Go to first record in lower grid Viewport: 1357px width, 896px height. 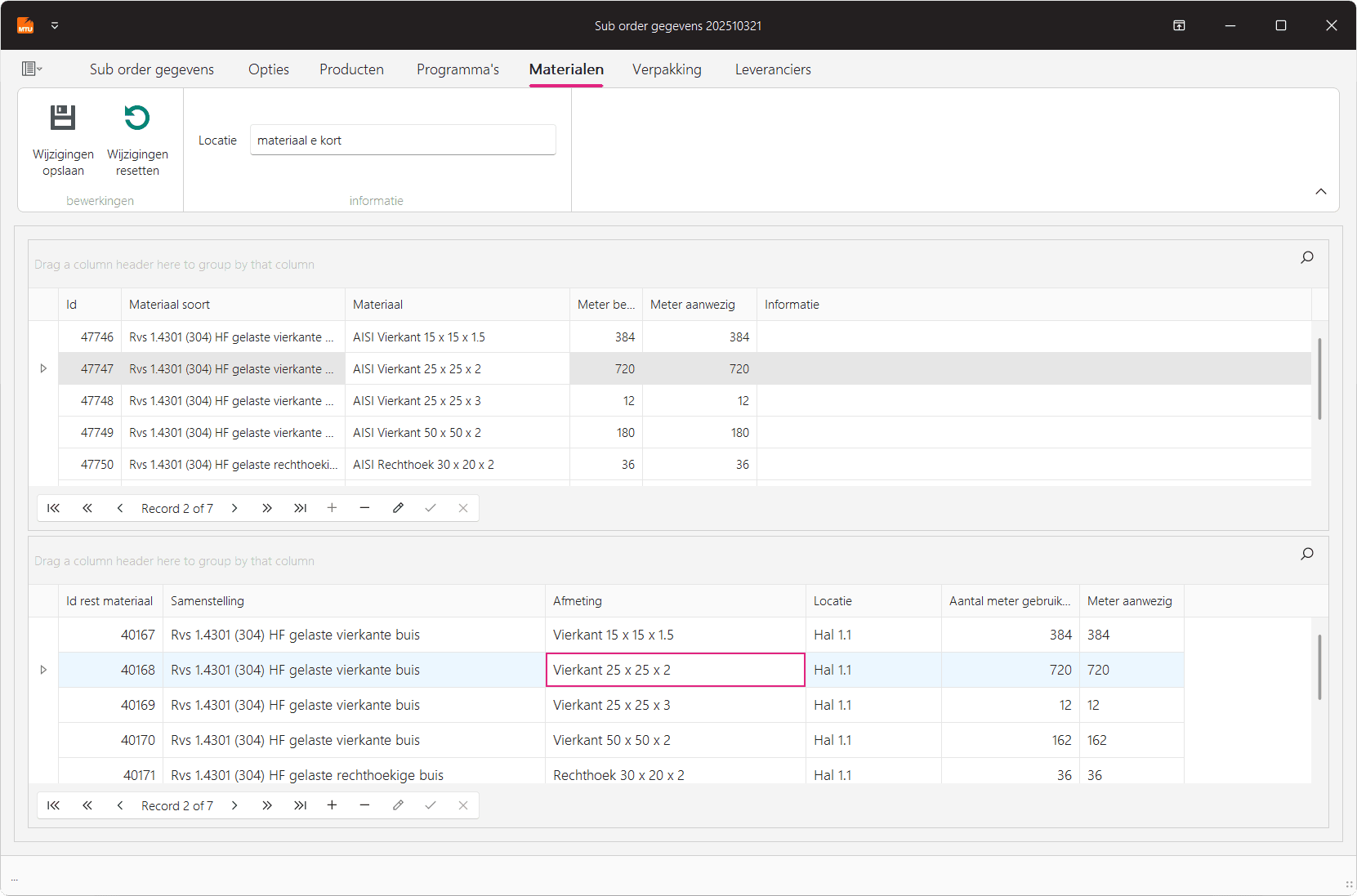pyautogui.click(x=54, y=805)
